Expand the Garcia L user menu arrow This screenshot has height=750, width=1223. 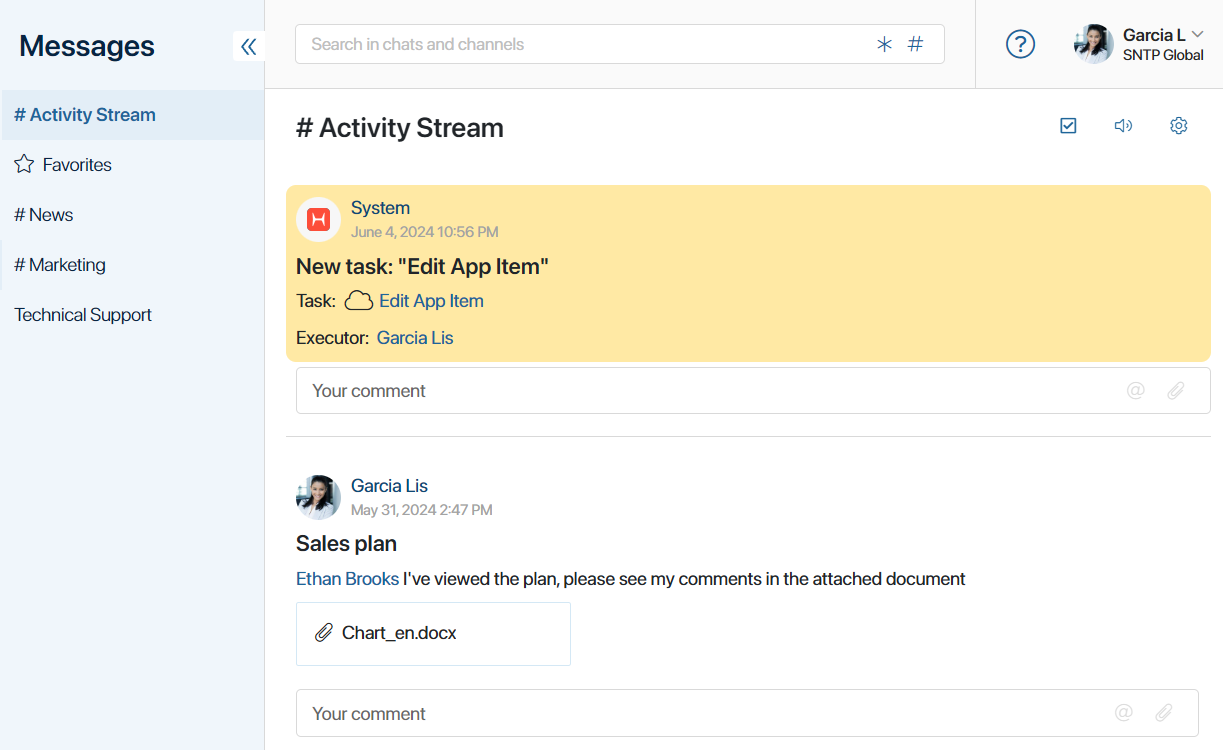coord(1198,34)
